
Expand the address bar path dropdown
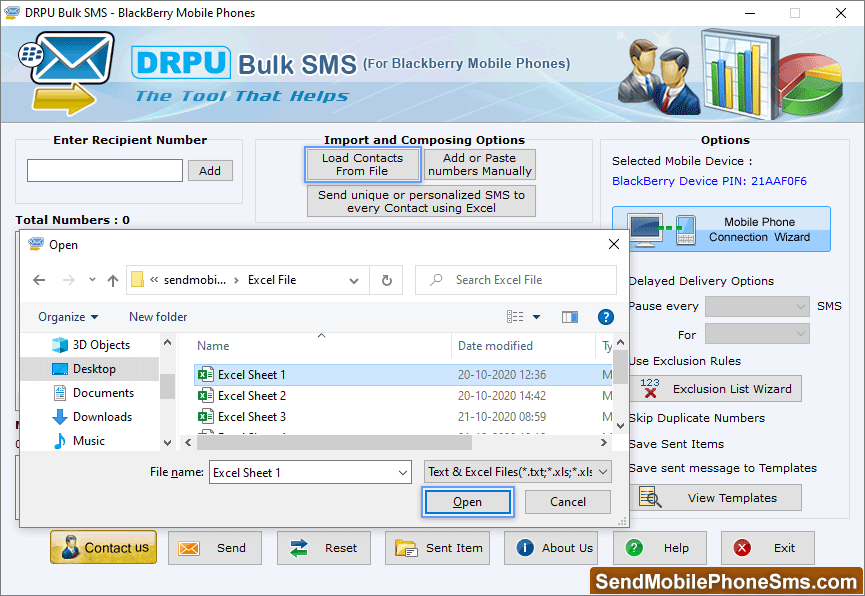[354, 280]
